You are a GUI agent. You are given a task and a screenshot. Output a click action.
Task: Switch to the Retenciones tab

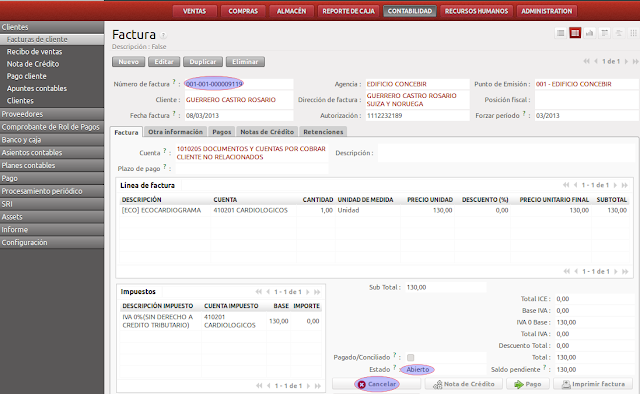[323, 131]
